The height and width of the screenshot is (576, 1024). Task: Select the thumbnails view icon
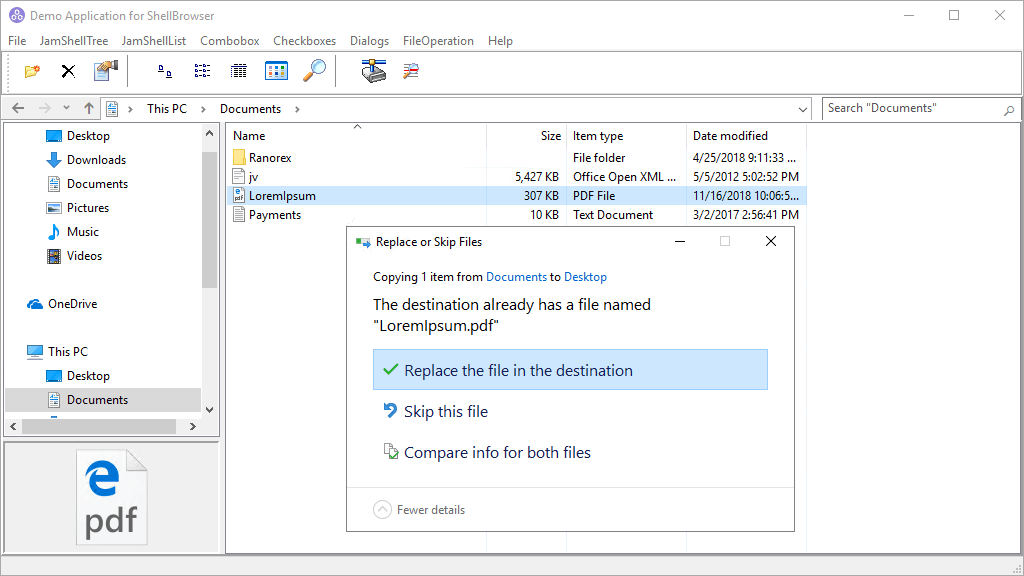pos(276,71)
